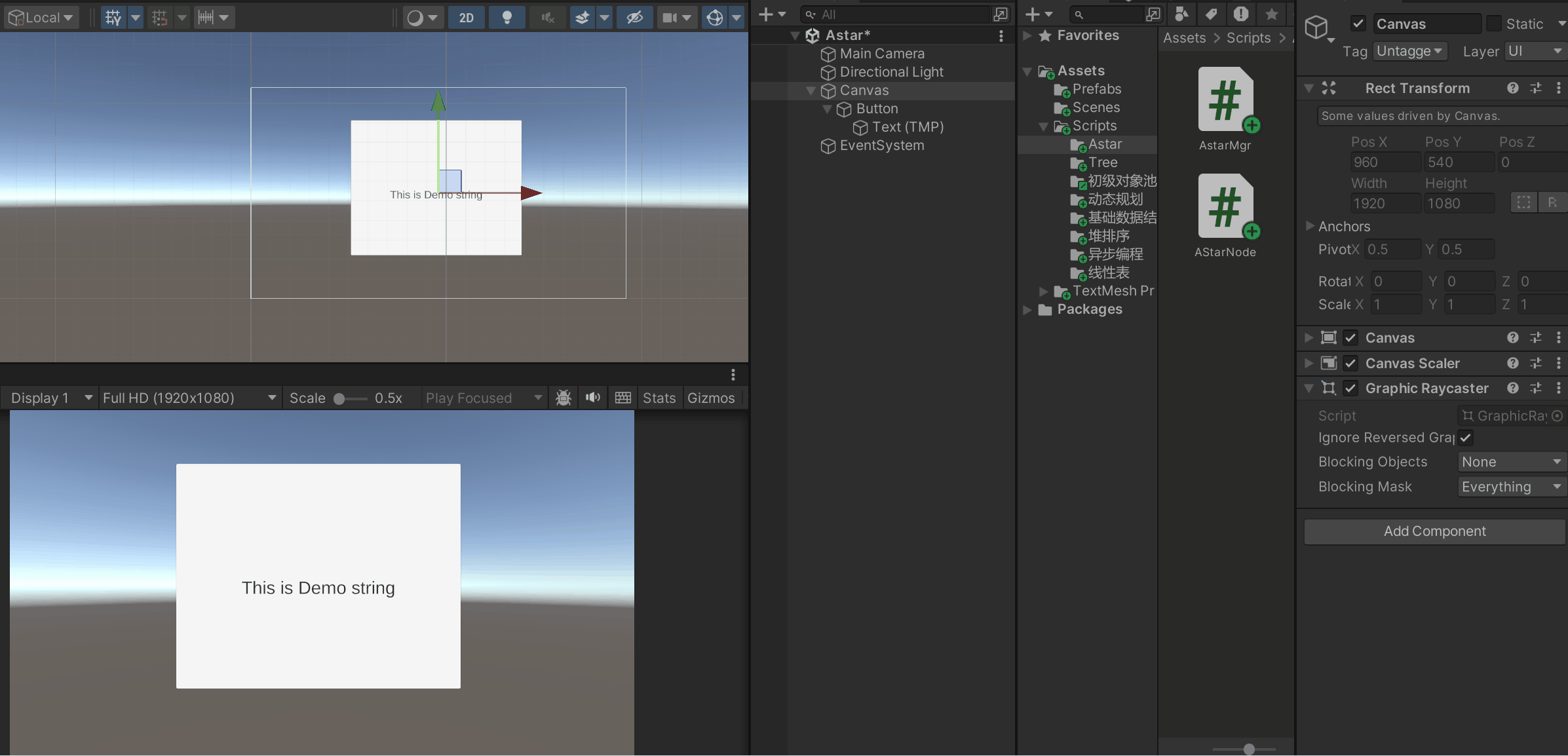Image resolution: width=1568 pixels, height=756 pixels.
Task: Select the Stats tab in Game view
Action: 659,398
